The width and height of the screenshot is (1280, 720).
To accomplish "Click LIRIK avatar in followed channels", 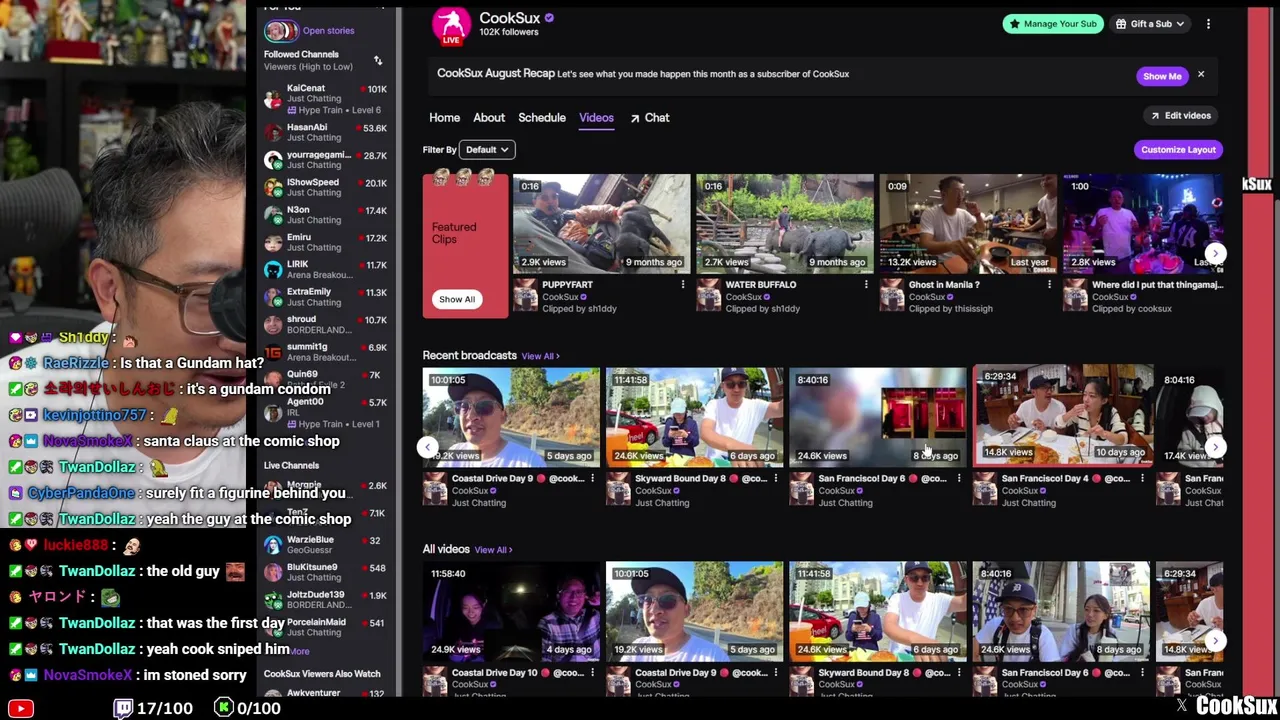I will click(x=273, y=270).
